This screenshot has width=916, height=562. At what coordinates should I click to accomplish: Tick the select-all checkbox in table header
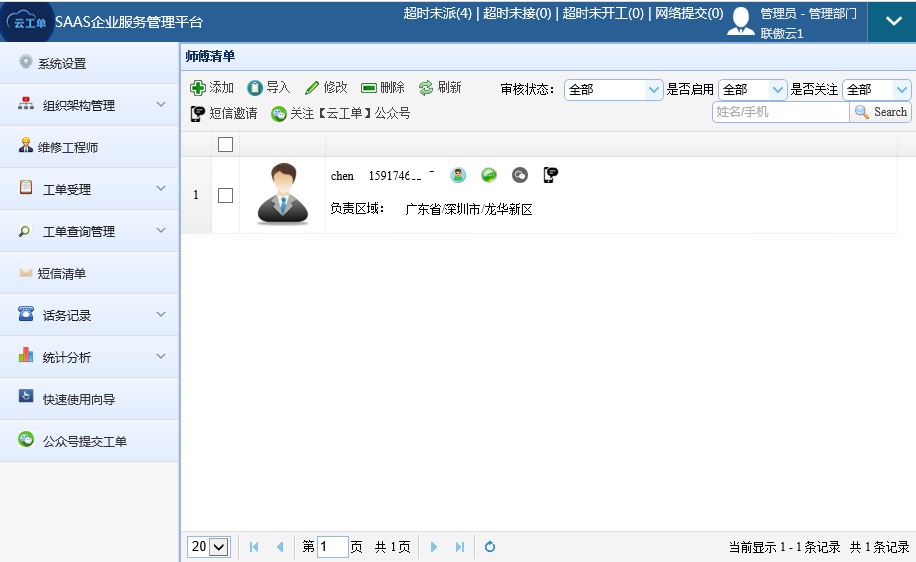point(225,144)
